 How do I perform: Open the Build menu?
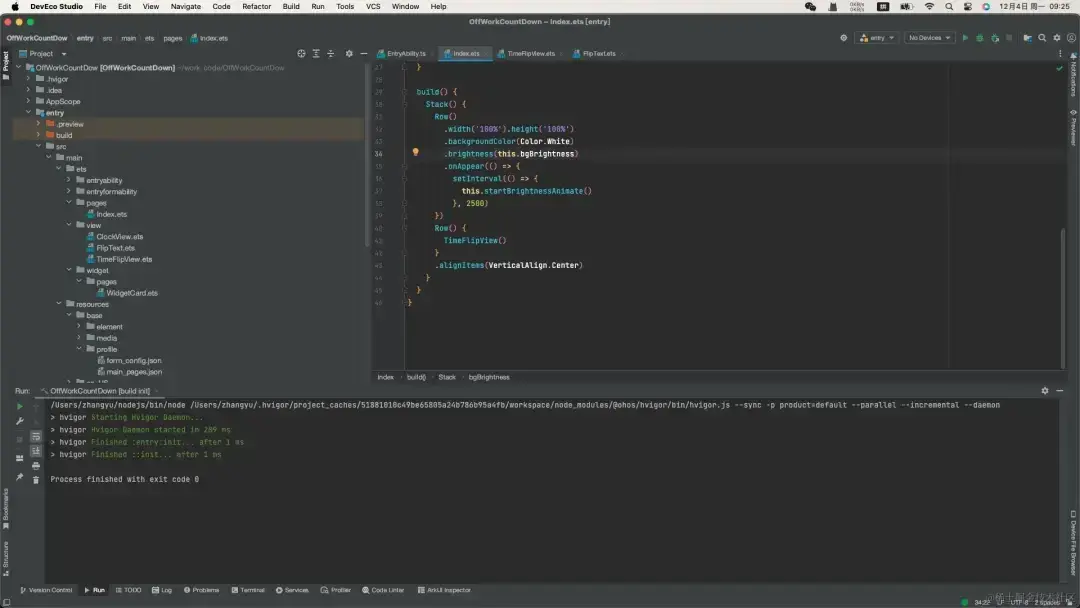(x=291, y=6)
